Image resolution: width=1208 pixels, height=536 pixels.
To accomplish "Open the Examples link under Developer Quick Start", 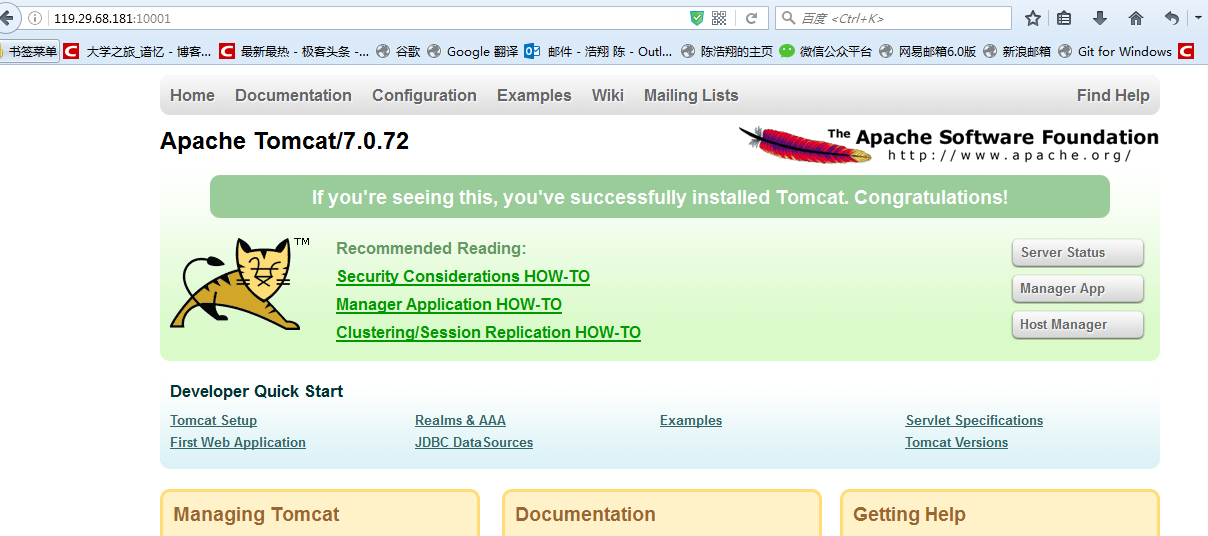I will click(691, 420).
